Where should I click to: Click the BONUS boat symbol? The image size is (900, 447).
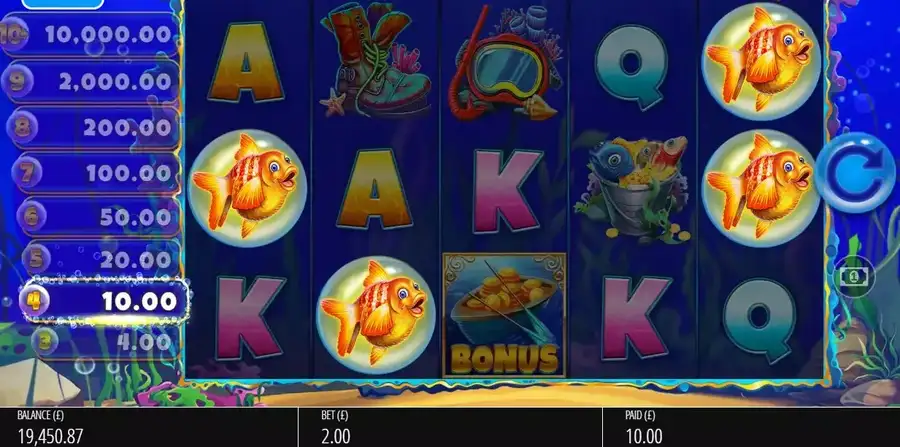[x=504, y=315]
